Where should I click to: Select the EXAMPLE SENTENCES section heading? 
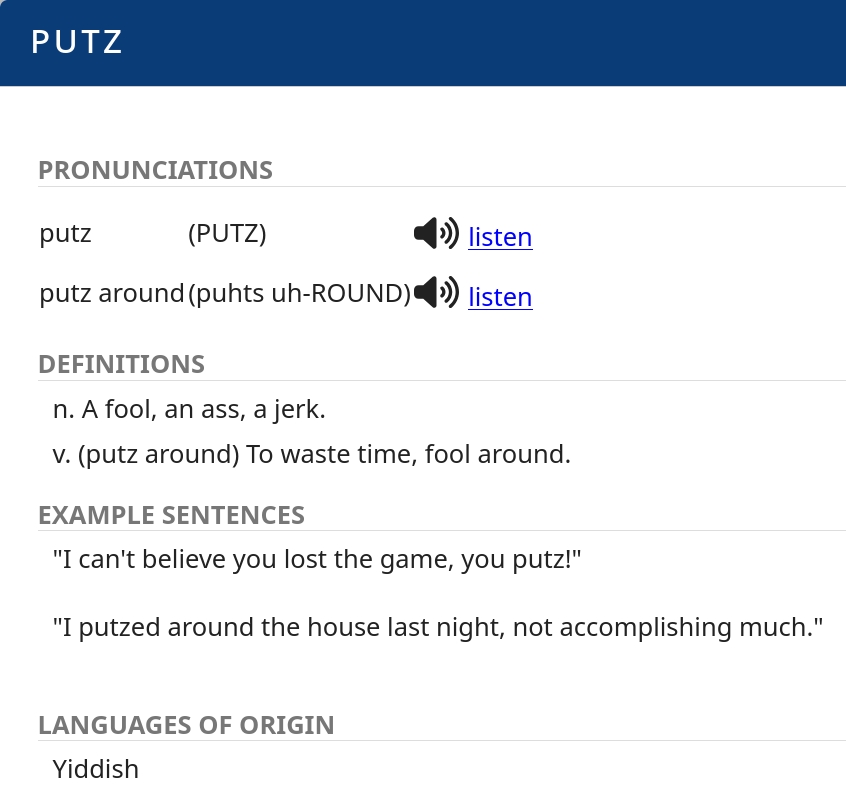tap(171, 515)
